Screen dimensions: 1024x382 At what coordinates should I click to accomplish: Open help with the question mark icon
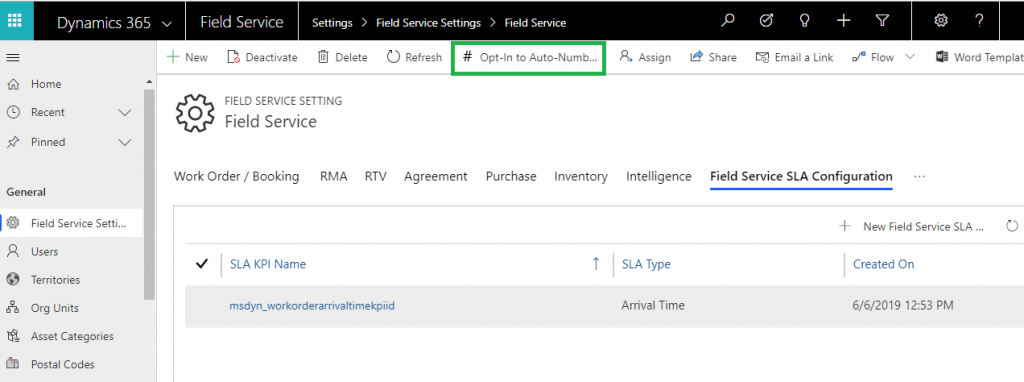pyautogui.click(x=980, y=21)
